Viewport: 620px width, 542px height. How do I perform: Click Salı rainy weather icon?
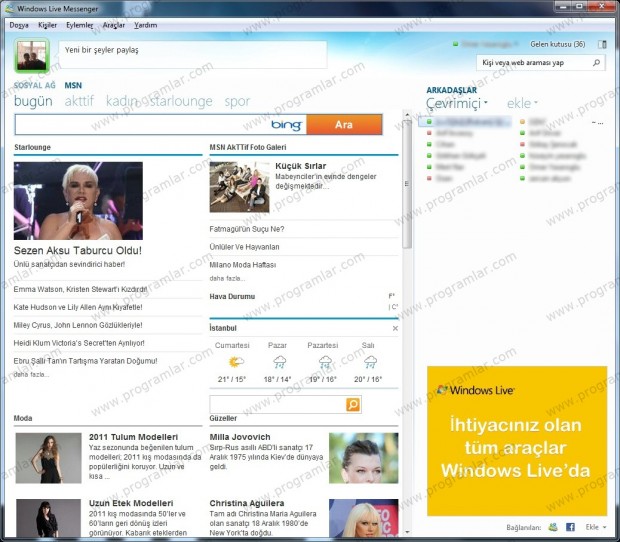[370, 362]
